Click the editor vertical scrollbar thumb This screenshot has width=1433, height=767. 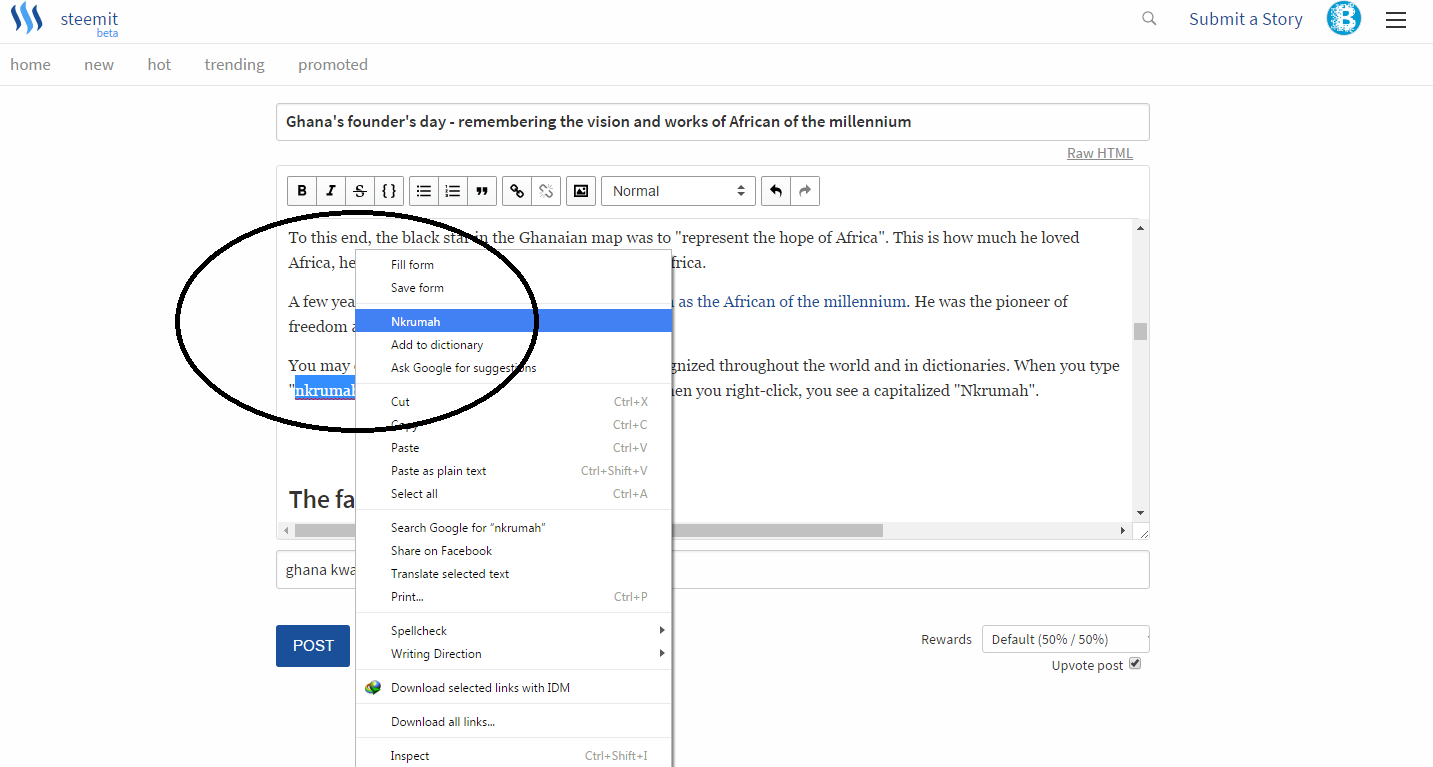1140,331
